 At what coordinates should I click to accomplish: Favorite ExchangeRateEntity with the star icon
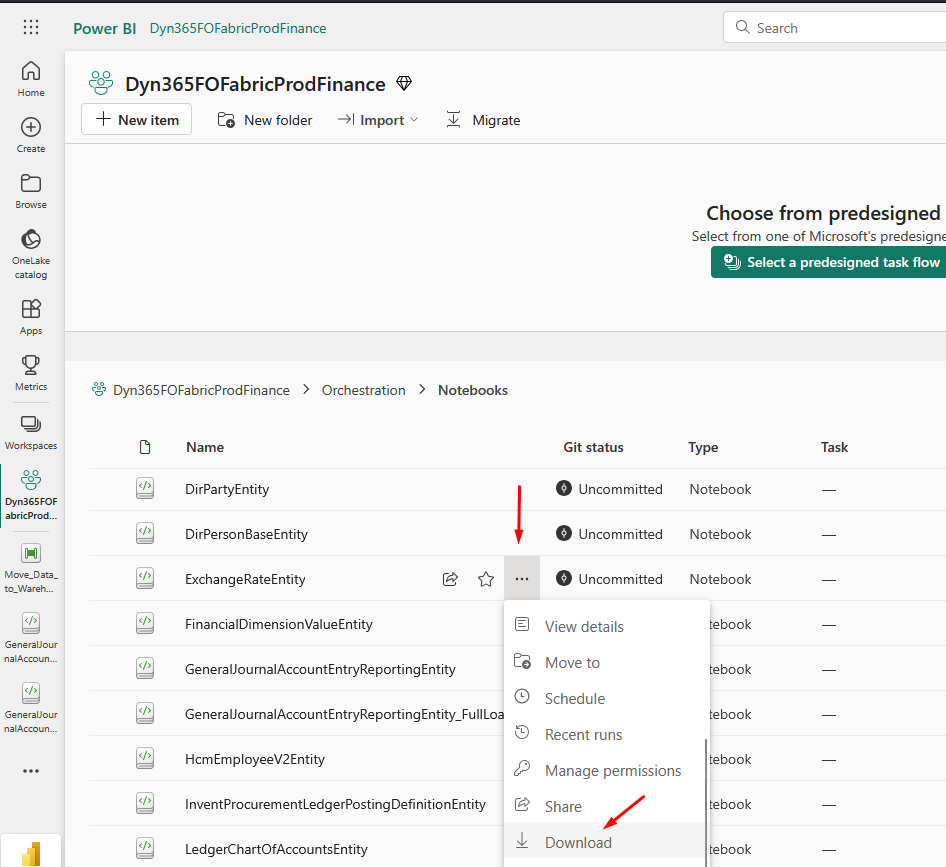click(486, 579)
